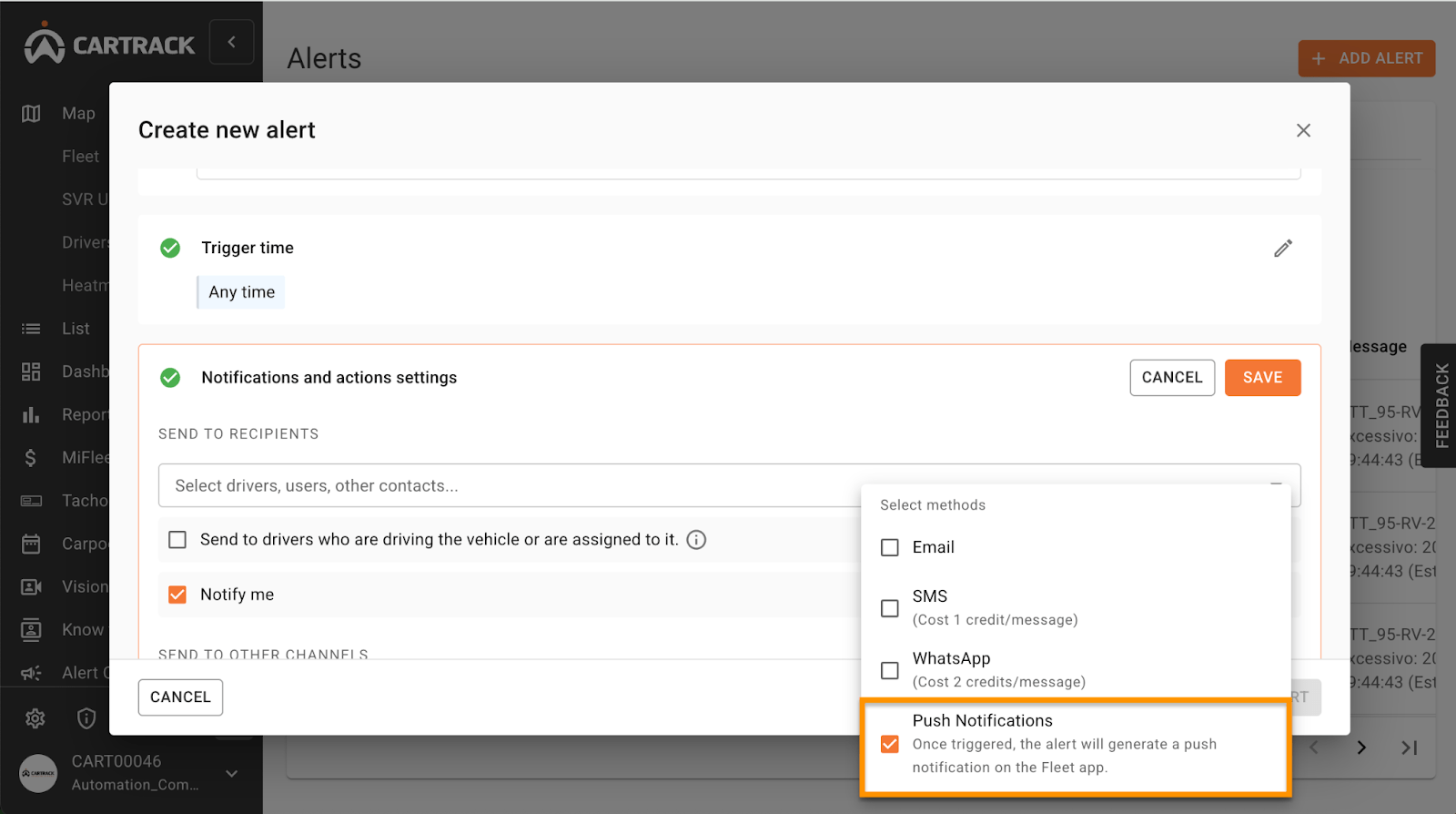
Task: Click the Alerts page heading
Action: tap(324, 58)
